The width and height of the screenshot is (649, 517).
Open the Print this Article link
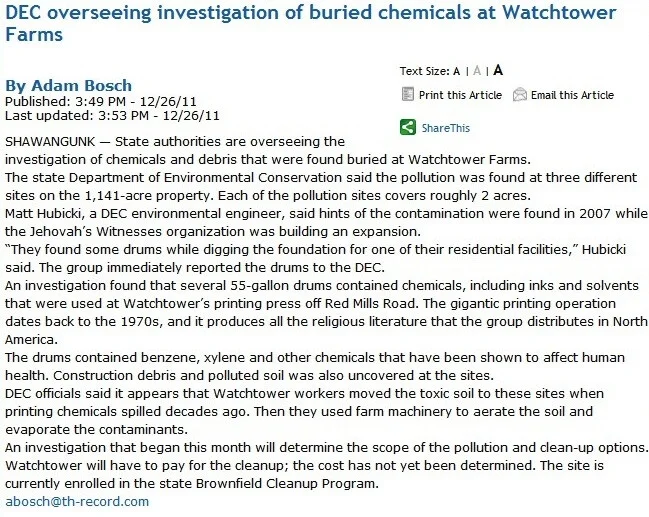click(x=459, y=96)
